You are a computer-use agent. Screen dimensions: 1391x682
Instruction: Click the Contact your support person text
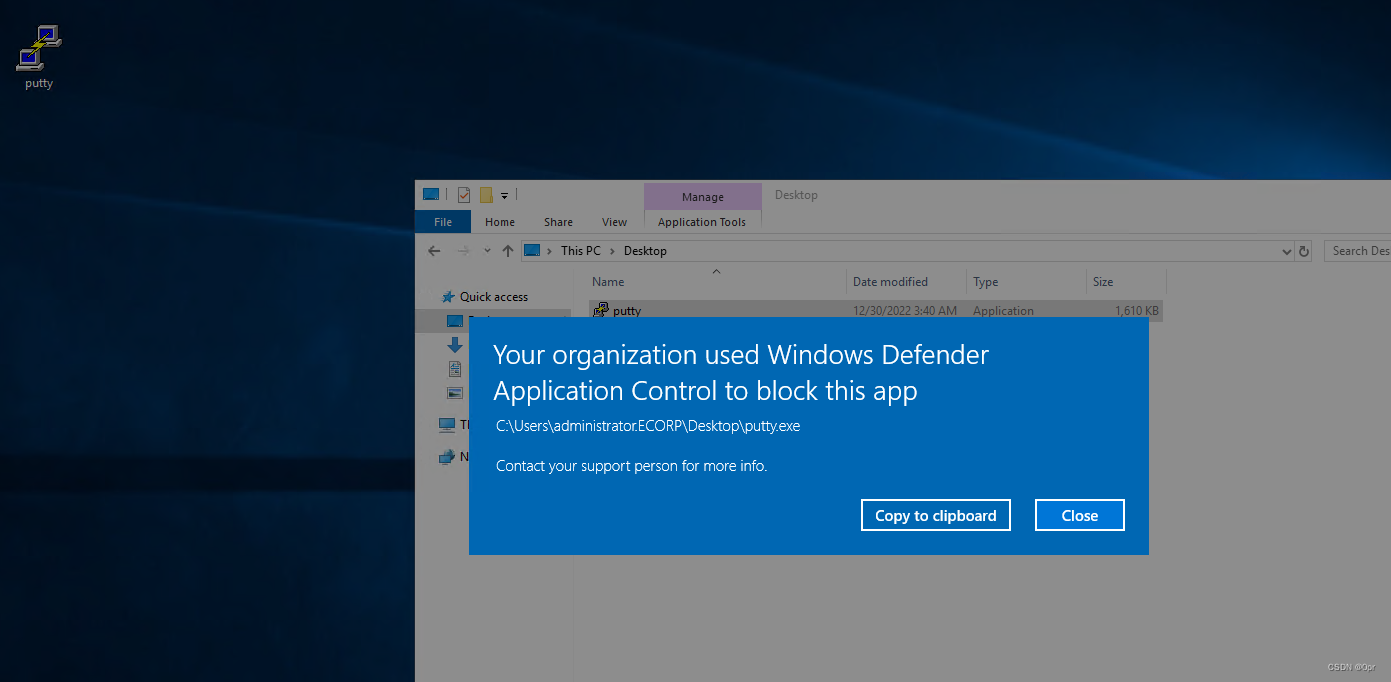coord(632,466)
